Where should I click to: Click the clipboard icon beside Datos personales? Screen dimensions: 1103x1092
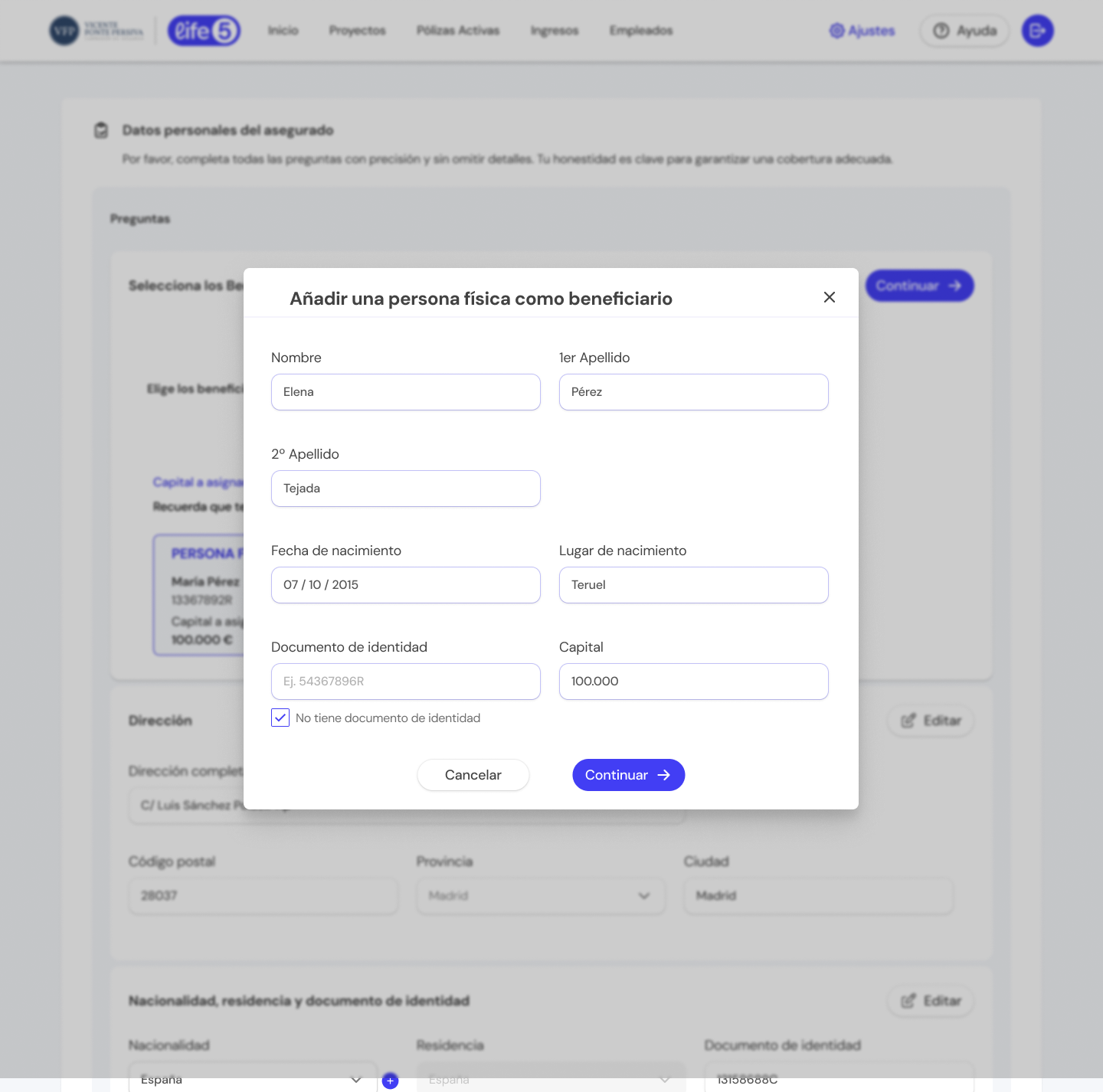[101, 130]
